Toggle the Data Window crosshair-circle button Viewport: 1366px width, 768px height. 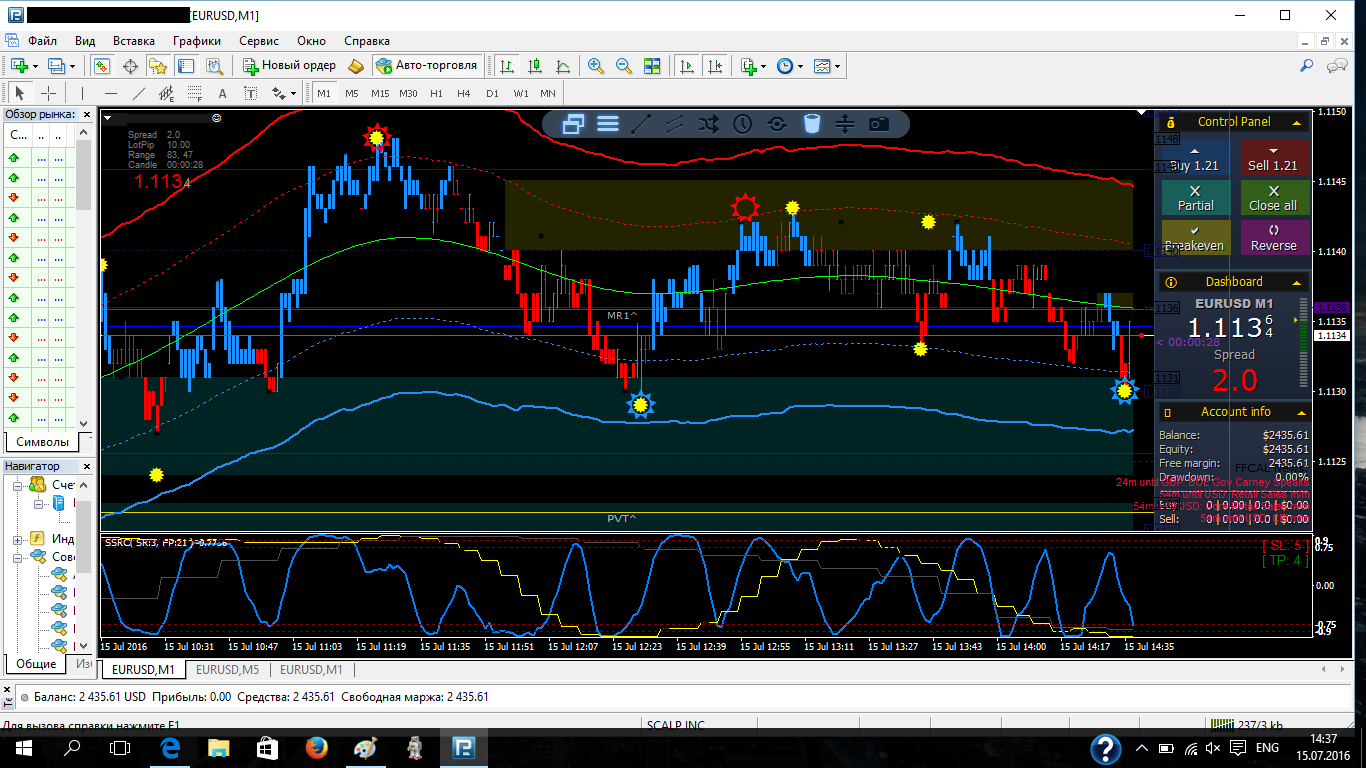pos(130,66)
